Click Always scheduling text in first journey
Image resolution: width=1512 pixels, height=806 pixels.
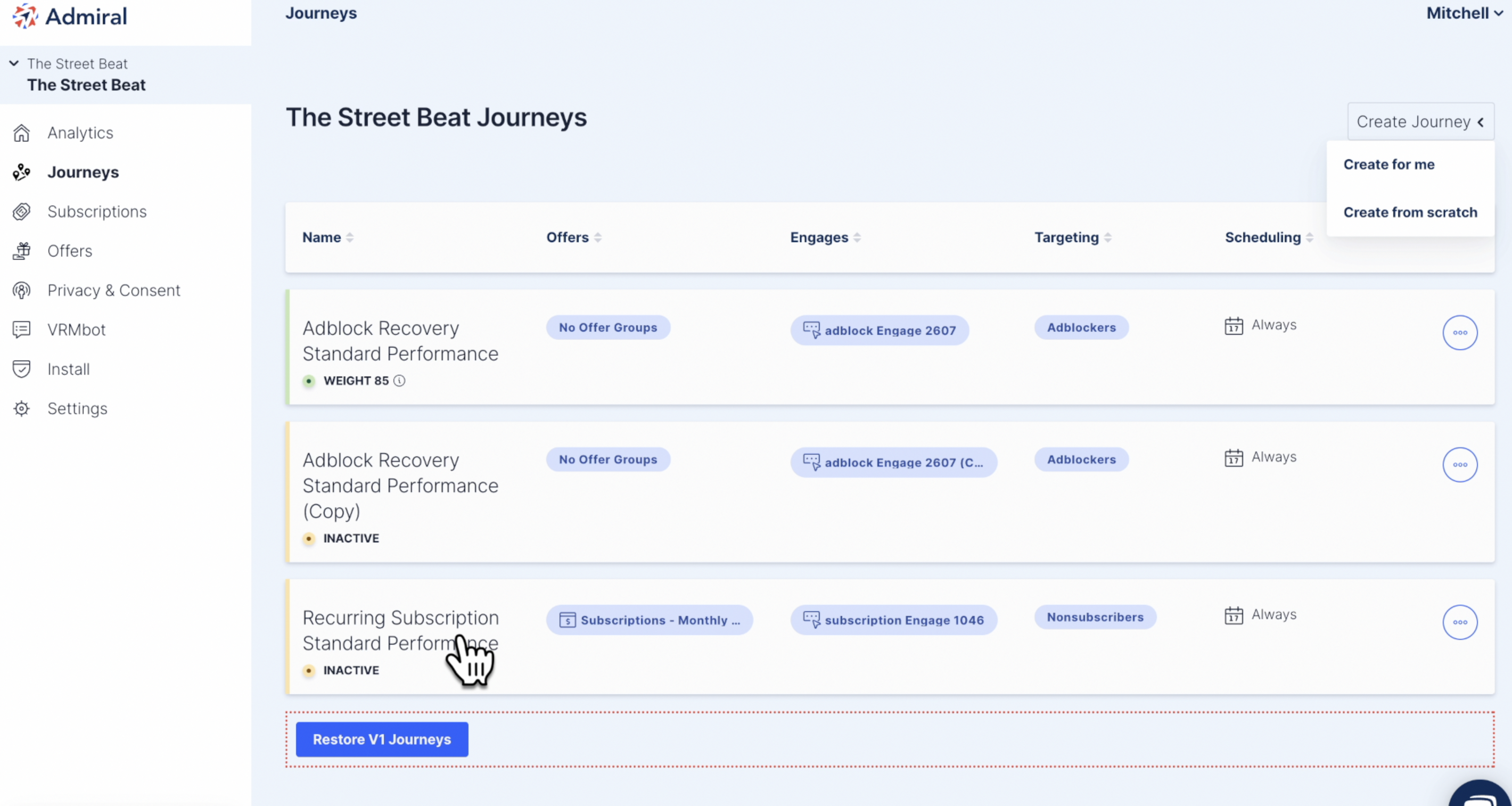point(1273,325)
